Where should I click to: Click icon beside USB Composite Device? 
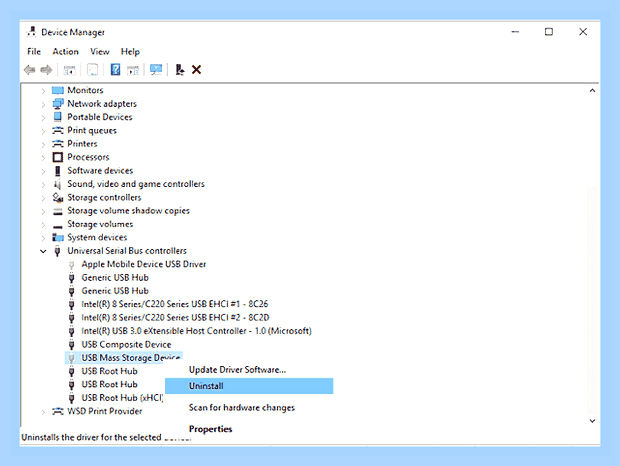pos(72,345)
